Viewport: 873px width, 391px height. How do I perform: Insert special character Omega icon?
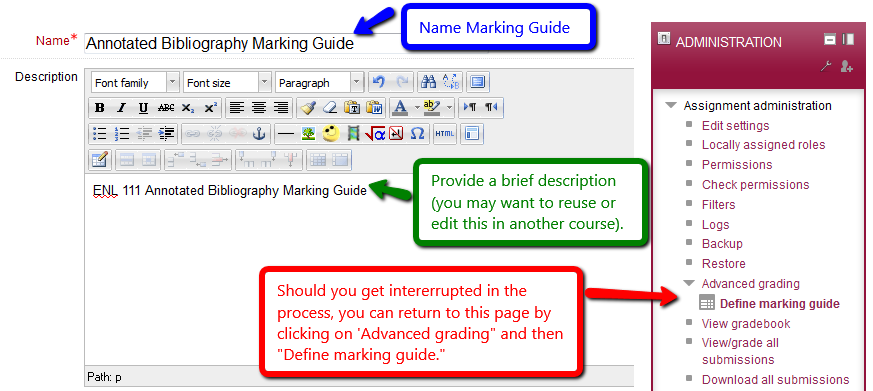417,134
